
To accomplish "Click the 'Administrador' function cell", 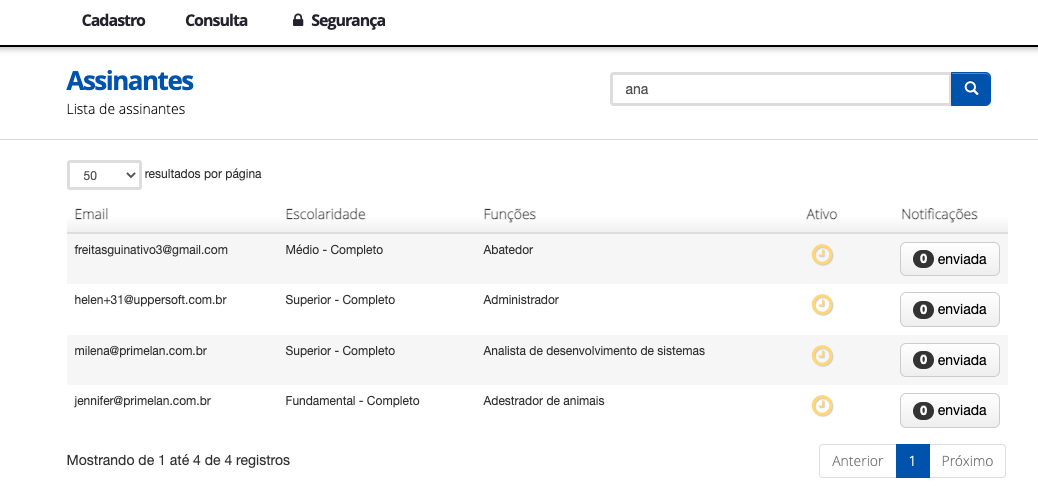I will [521, 300].
